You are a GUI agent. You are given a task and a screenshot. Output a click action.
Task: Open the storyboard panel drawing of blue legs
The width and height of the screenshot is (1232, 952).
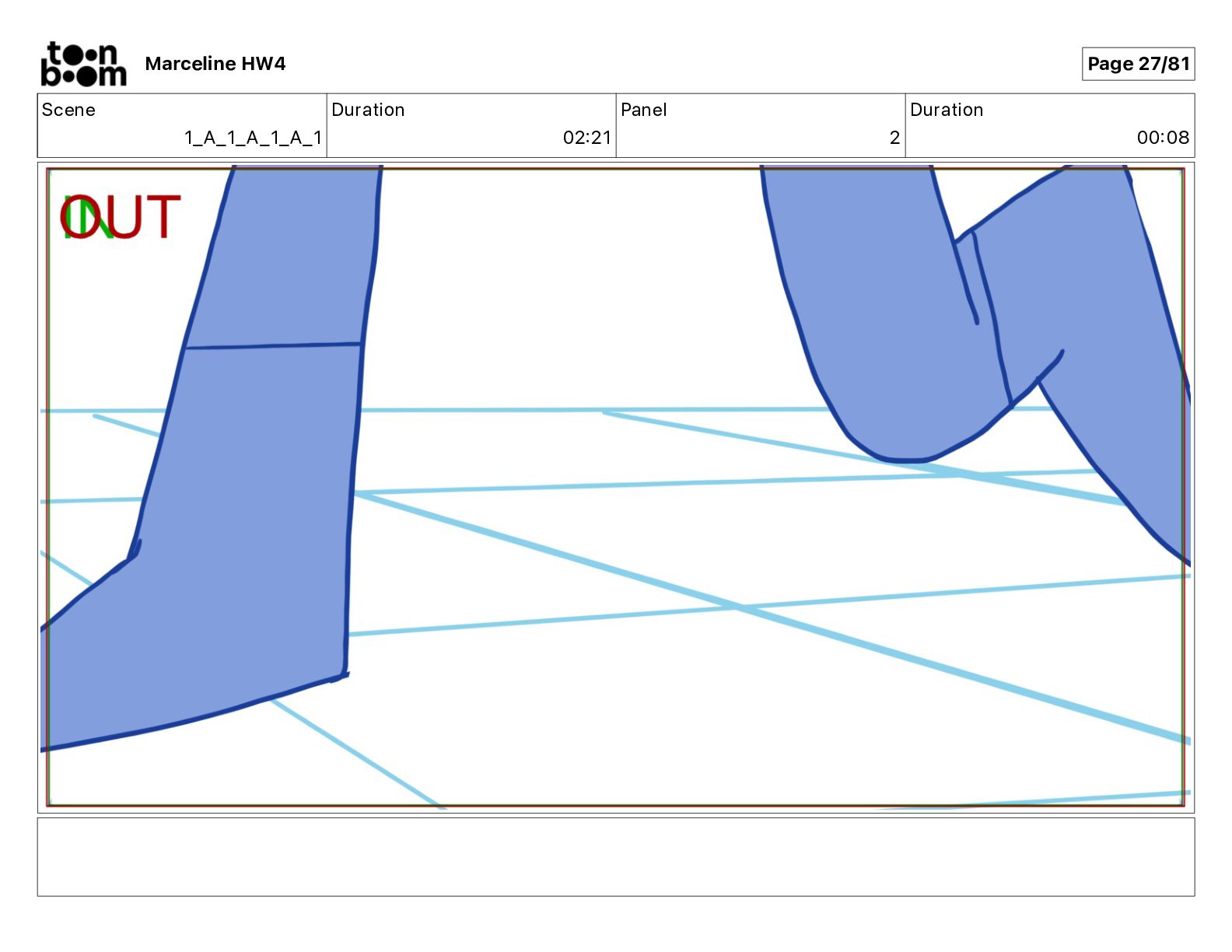pos(616,488)
